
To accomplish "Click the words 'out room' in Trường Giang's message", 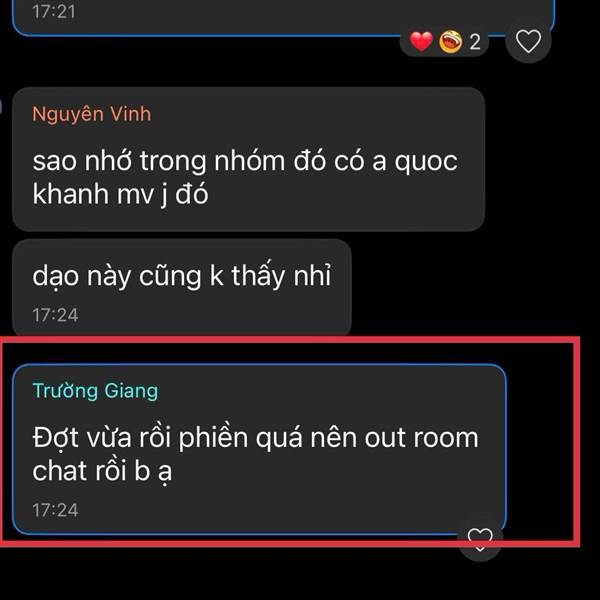I will click(421, 437).
